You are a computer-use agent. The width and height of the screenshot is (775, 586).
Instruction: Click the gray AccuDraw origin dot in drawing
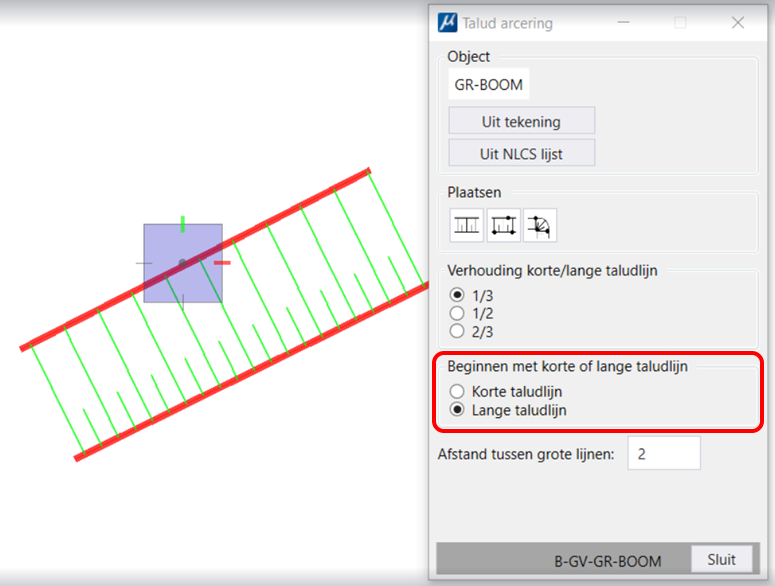(x=182, y=262)
